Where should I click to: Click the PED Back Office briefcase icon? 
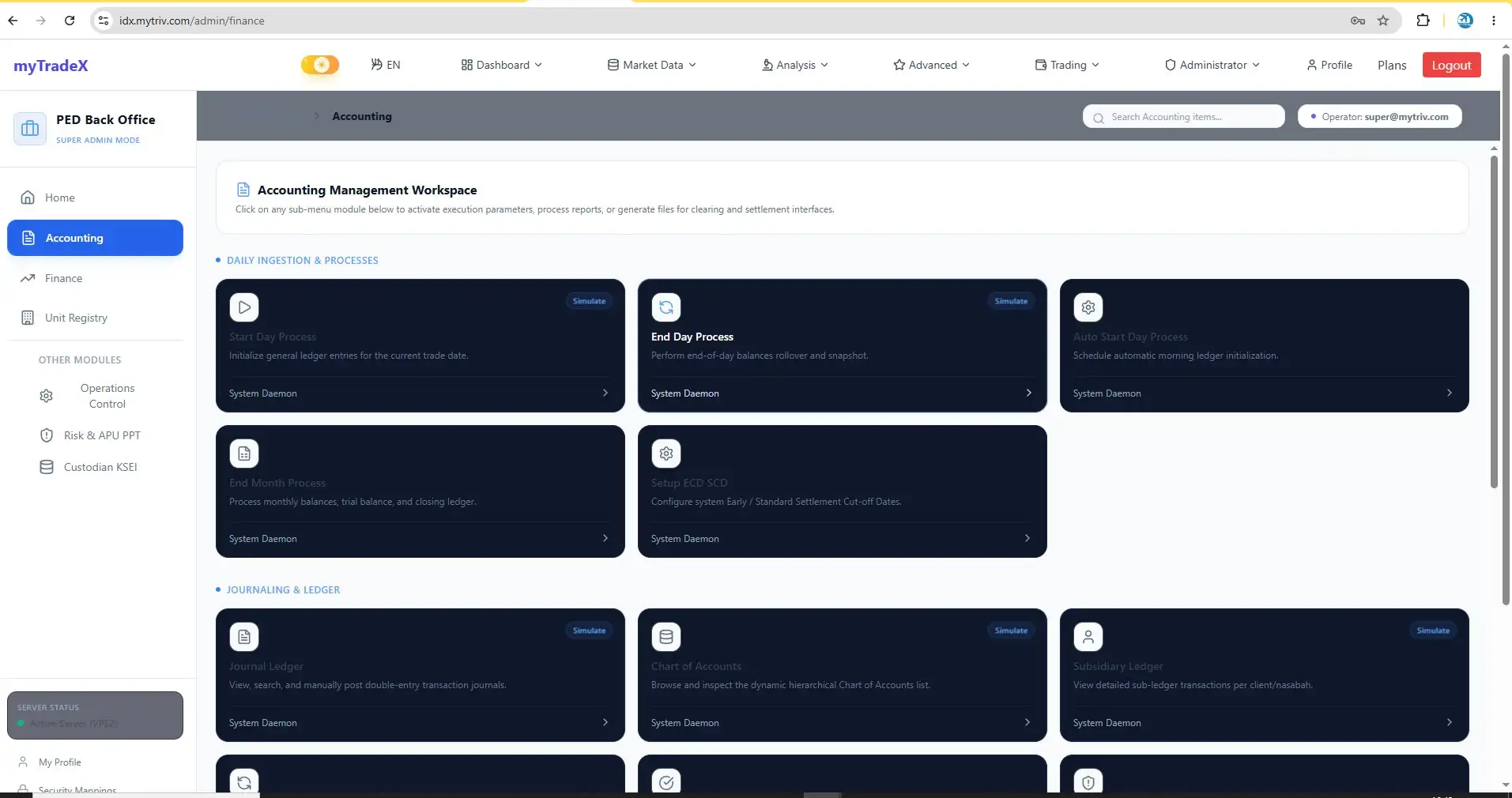30,128
